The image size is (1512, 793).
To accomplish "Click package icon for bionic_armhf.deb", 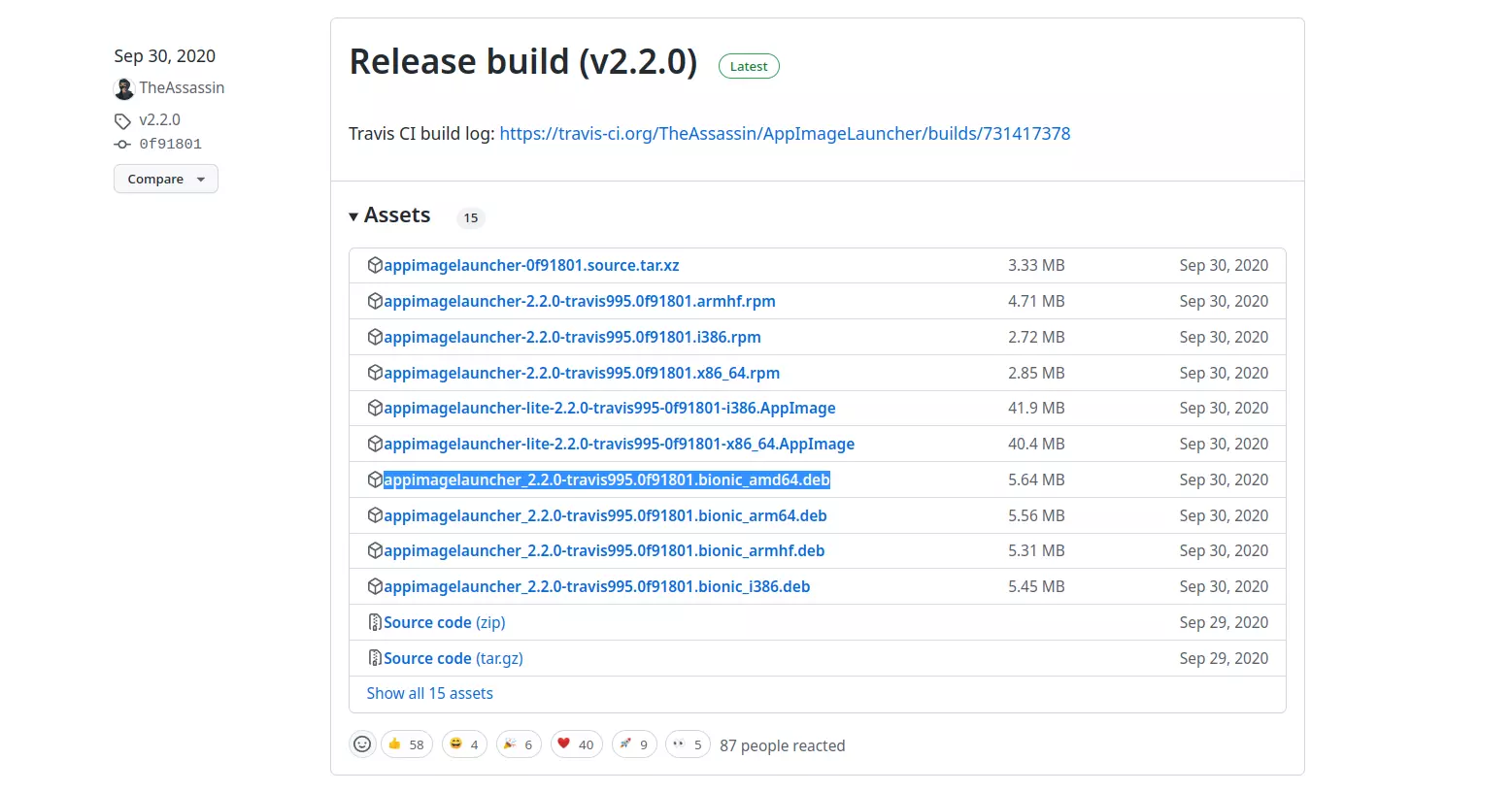I will (375, 550).
